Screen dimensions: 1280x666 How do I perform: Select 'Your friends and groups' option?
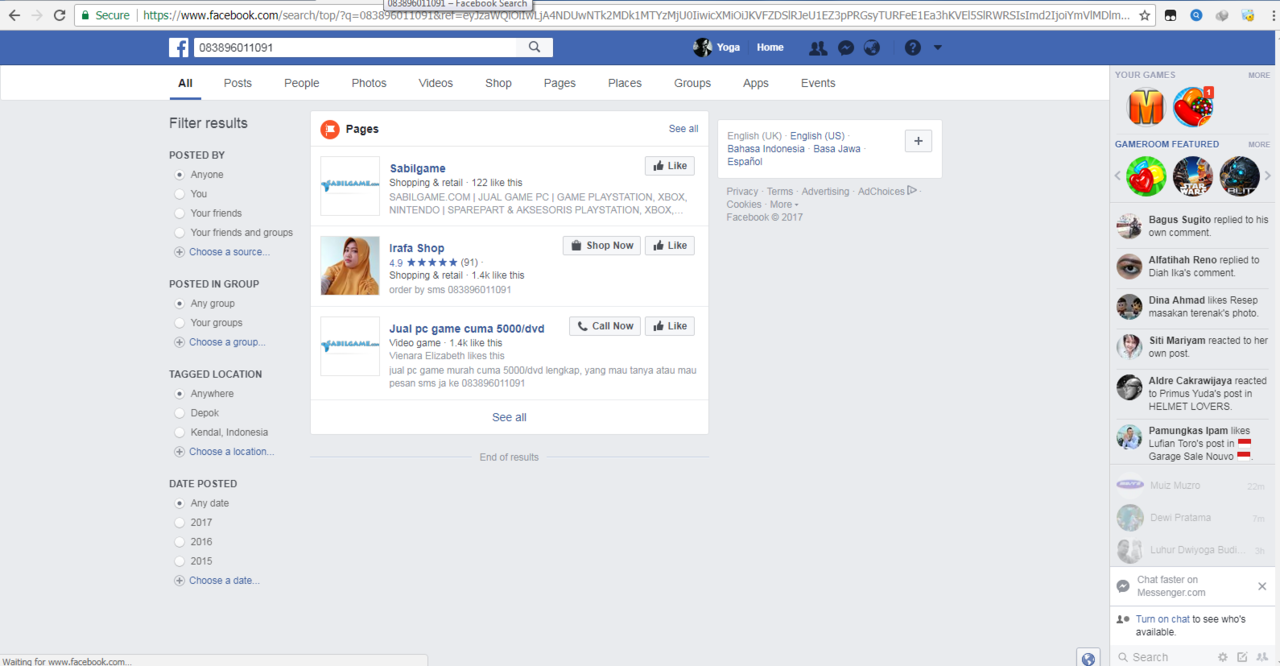pos(180,233)
